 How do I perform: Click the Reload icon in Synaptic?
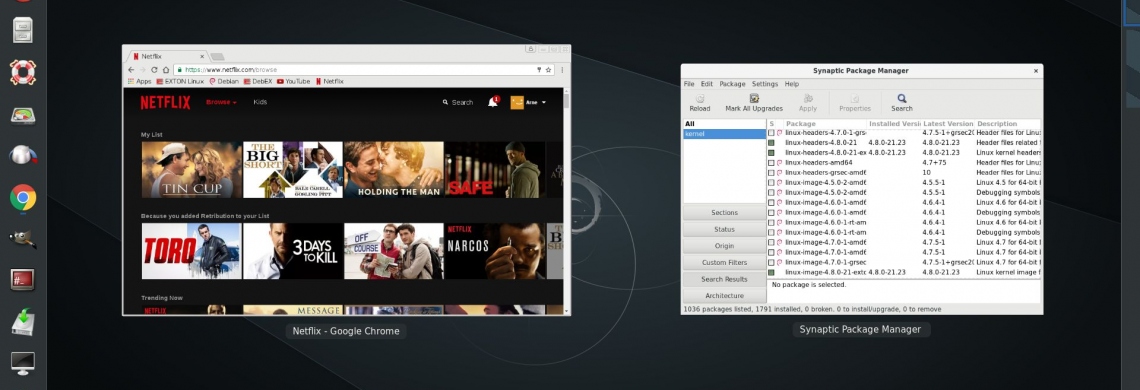click(x=699, y=98)
